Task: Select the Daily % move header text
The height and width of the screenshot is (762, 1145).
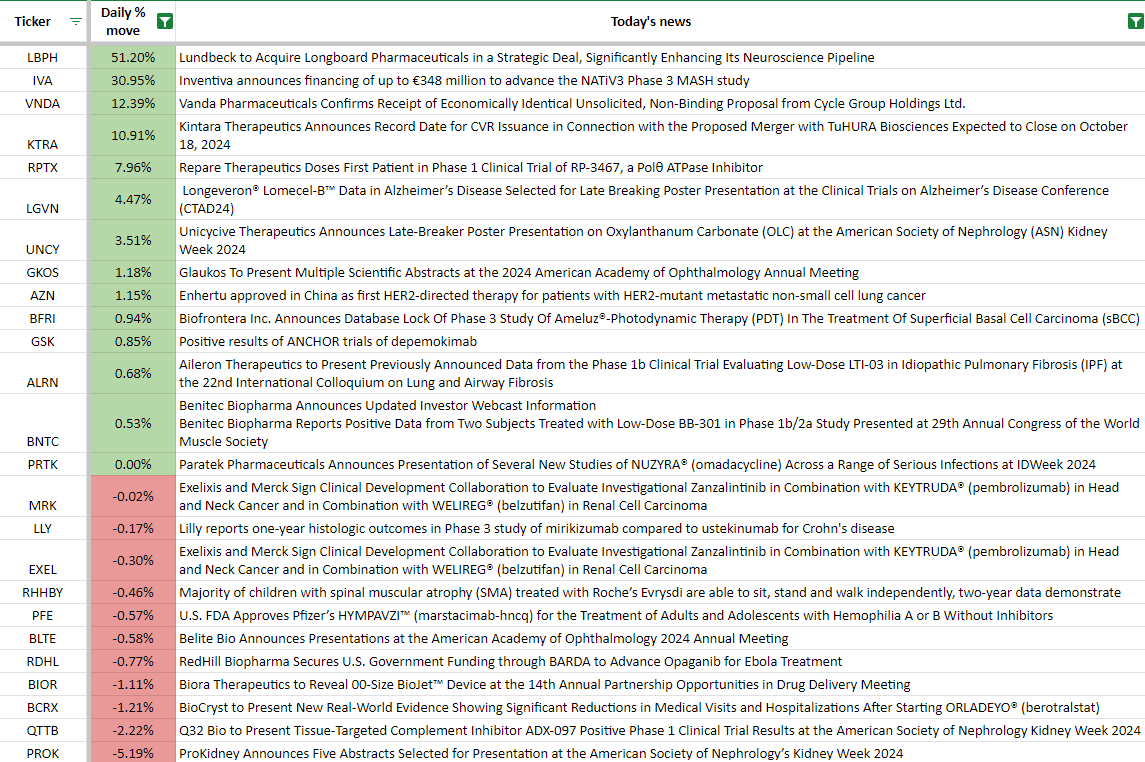Action: (123, 21)
